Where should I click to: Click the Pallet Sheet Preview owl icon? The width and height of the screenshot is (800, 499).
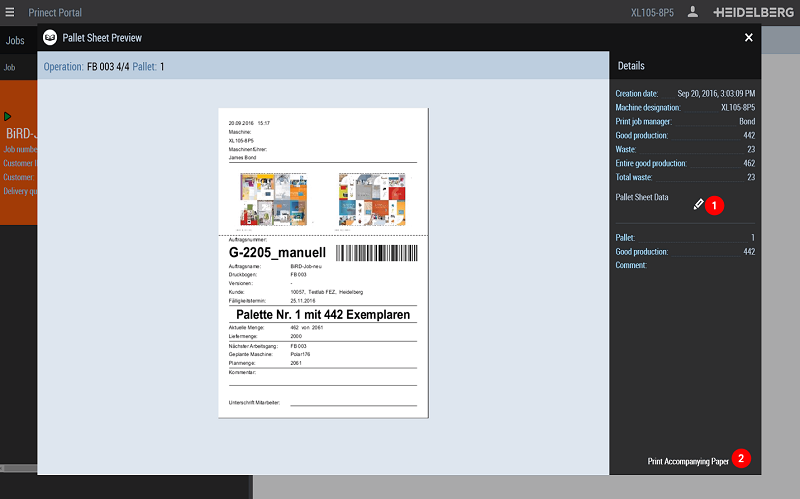click(x=51, y=38)
